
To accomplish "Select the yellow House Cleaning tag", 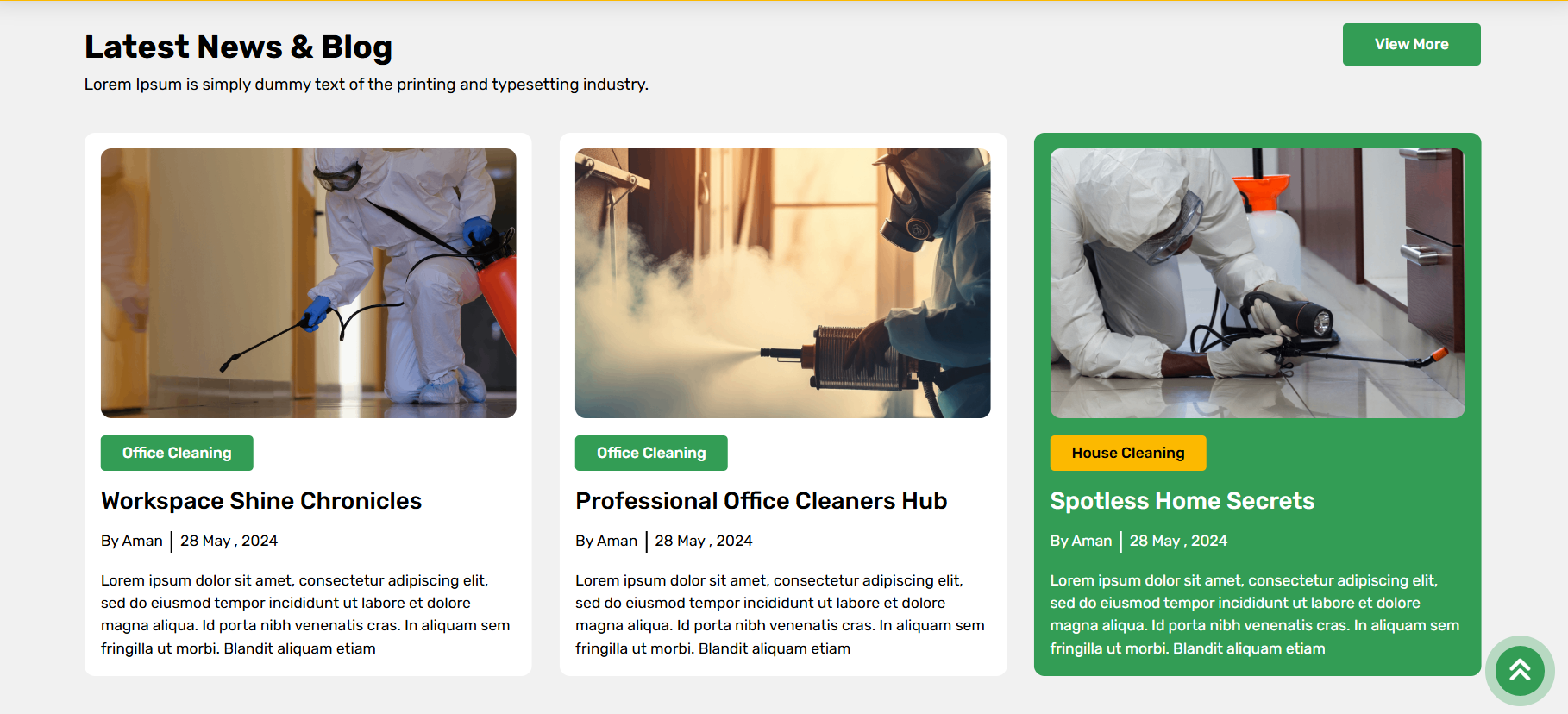I will [x=1127, y=454].
